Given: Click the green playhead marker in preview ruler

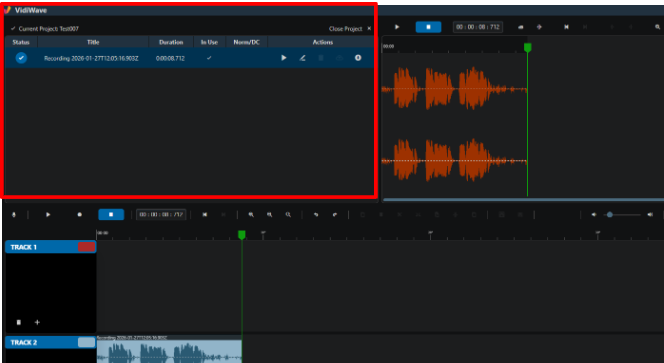Looking at the screenshot, I should [527, 47].
